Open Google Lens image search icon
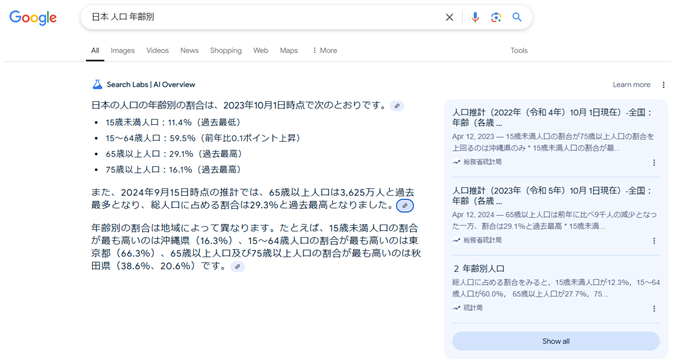Image resolution: width=673 pixels, height=362 pixels. tap(496, 17)
